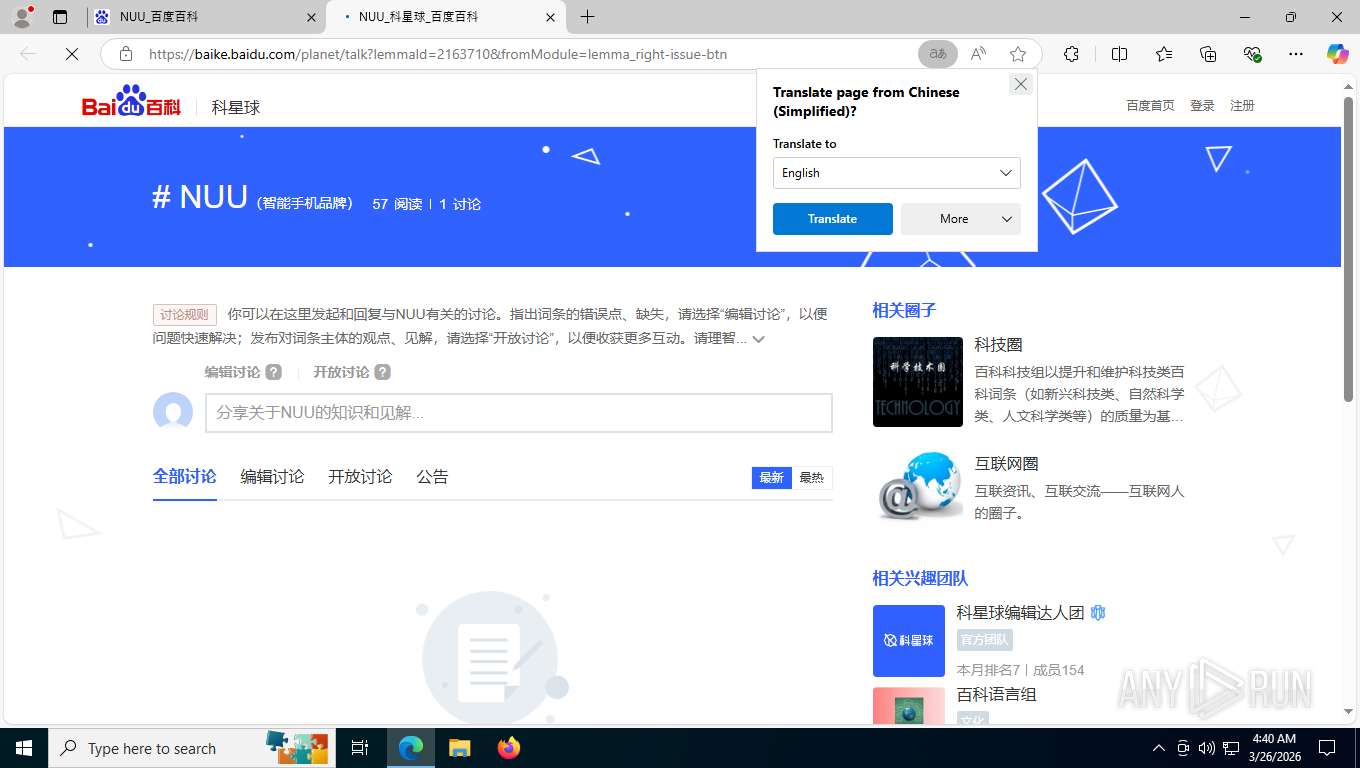
Task: Close the NUU_百度百科 tab
Action: pyautogui.click(x=311, y=17)
